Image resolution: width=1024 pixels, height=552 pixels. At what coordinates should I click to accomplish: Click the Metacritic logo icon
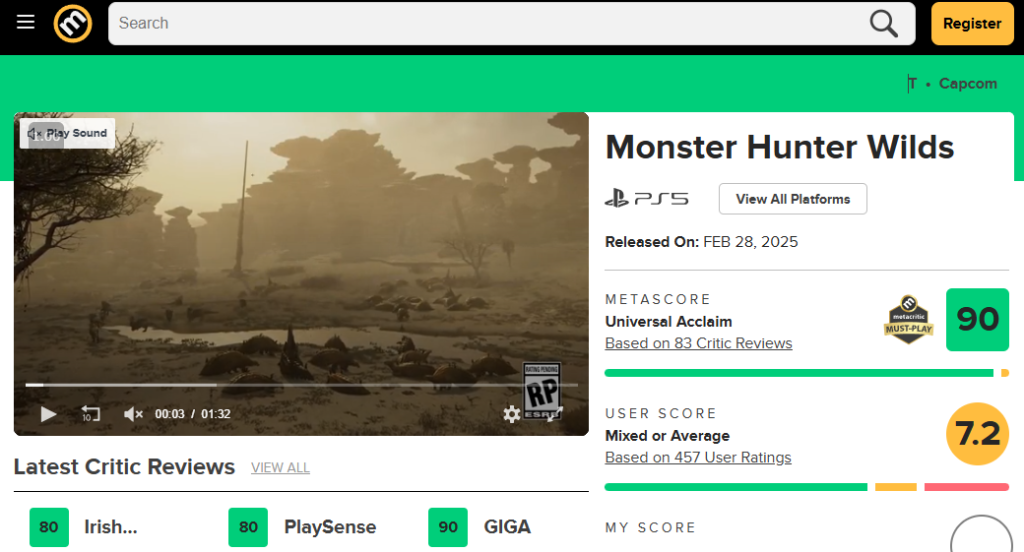(x=72, y=23)
